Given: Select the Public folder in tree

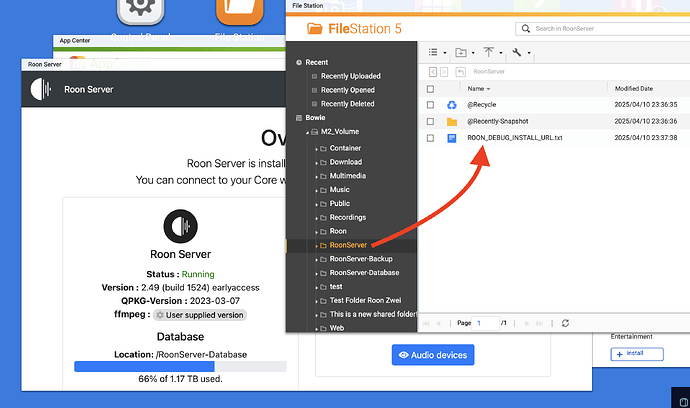Looking at the screenshot, I should (x=340, y=203).
